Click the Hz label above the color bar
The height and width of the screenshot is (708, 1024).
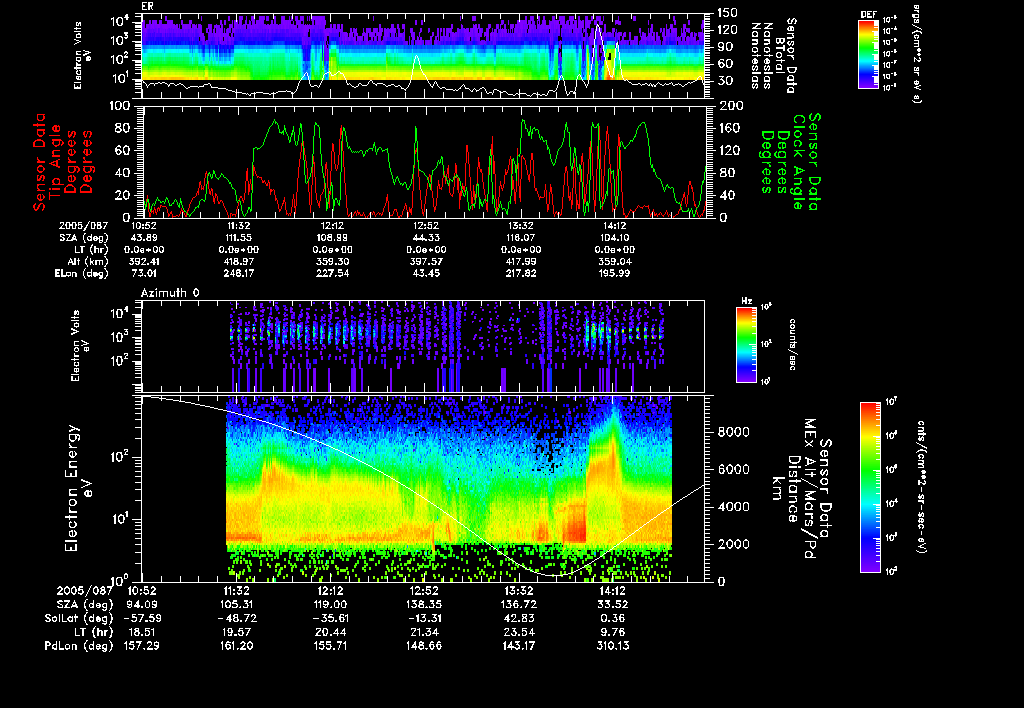click(746, 302)
